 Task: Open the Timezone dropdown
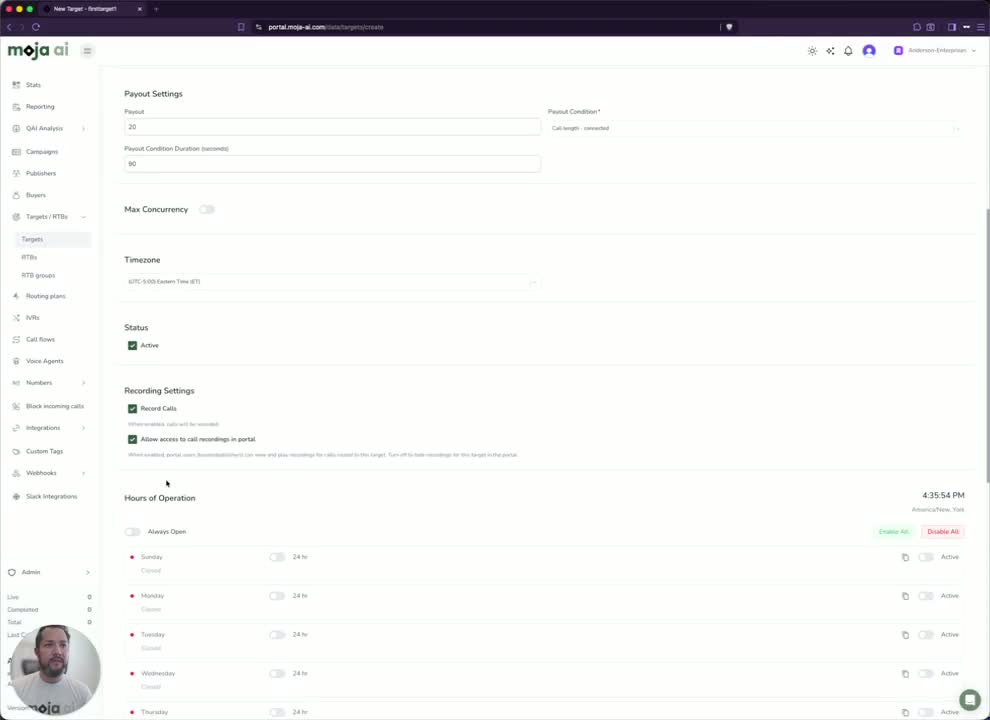coord(332,282)
